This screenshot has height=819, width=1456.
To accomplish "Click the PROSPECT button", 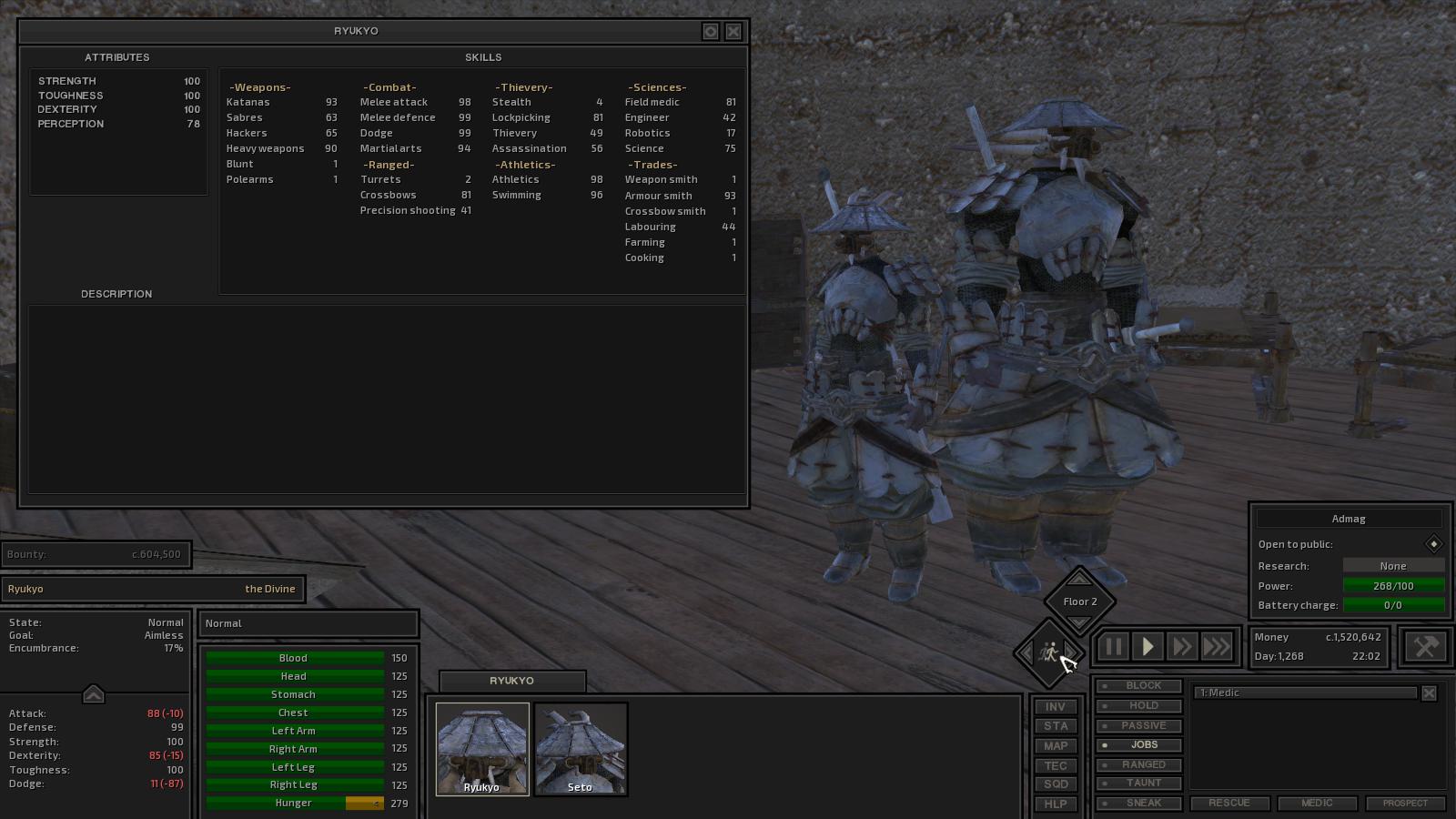I will pyautogui.click(x=1405, y=804).
